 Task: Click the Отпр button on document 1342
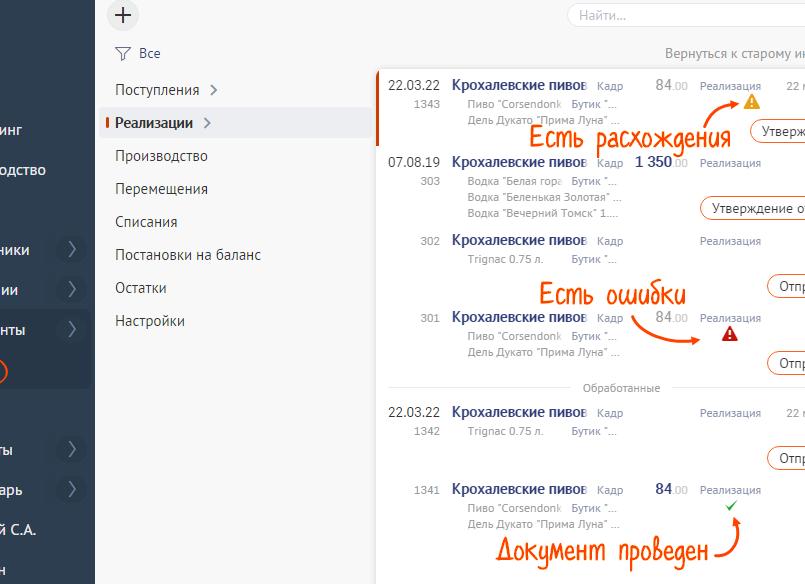coord(786,458)
